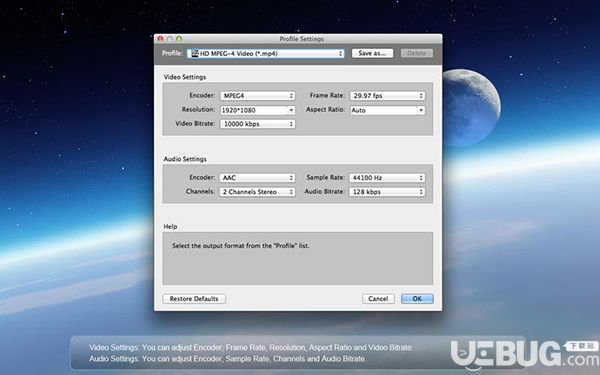Image resolution: width=600 pixels, height=375 pixels.
Task: Click the Cancel button
Action: point(378,299)
